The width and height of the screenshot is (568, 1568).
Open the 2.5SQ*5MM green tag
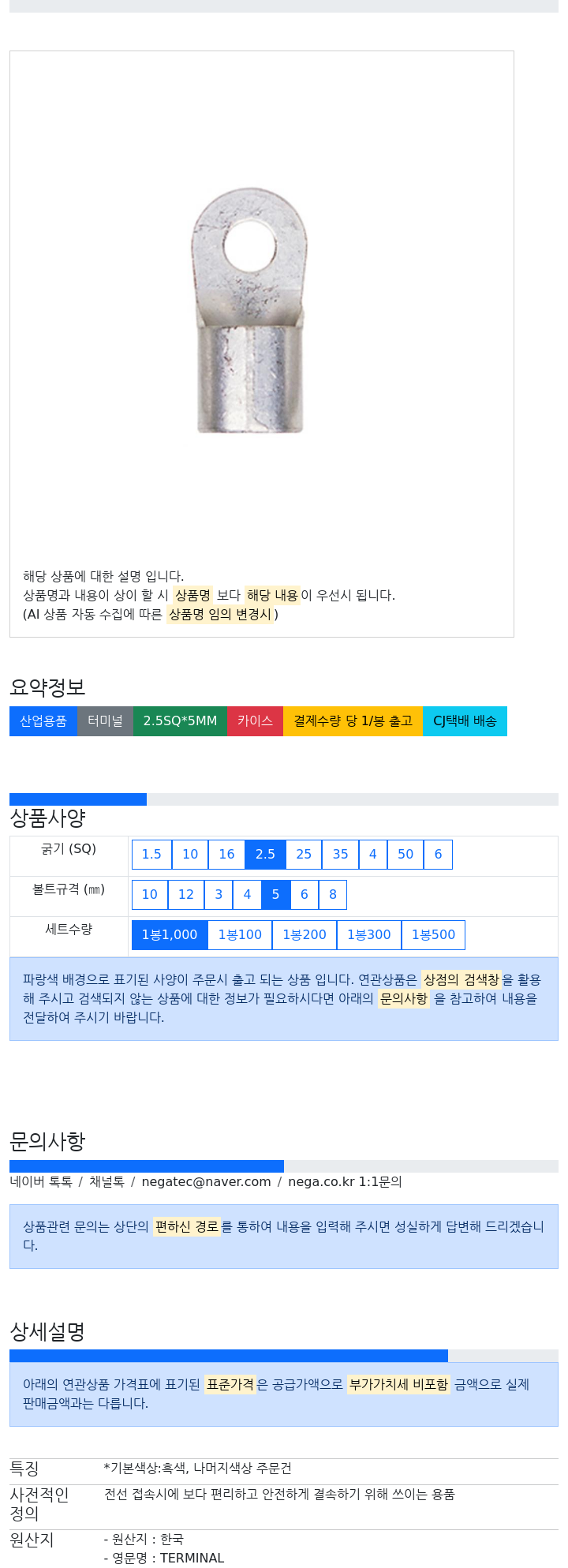point(180,721)
